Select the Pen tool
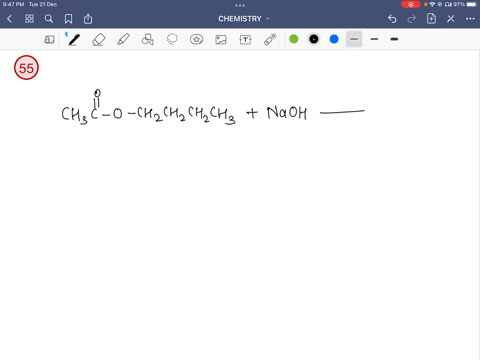 click(x=74, y=40)
